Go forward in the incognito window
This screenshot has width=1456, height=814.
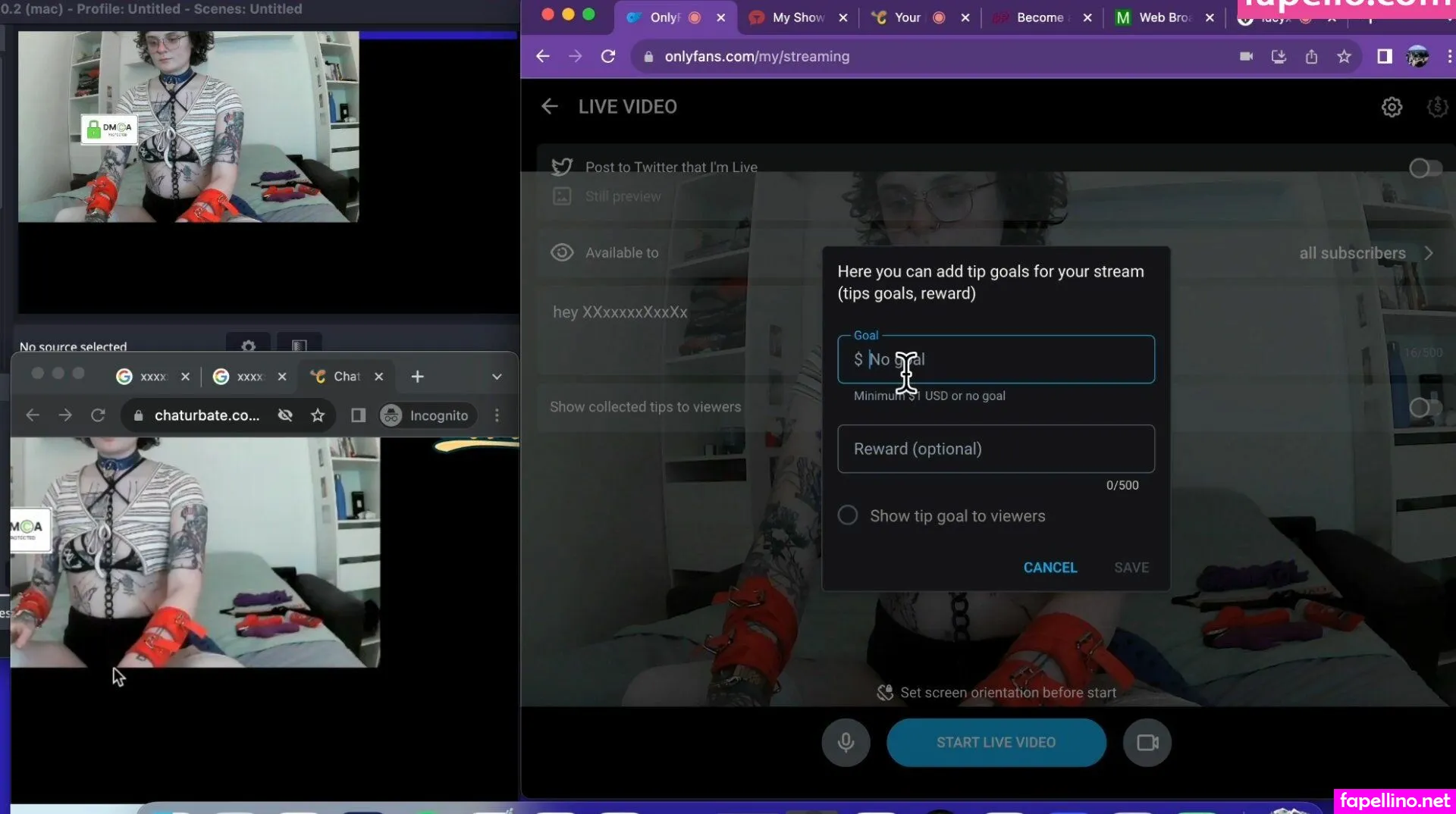(65, 415)
